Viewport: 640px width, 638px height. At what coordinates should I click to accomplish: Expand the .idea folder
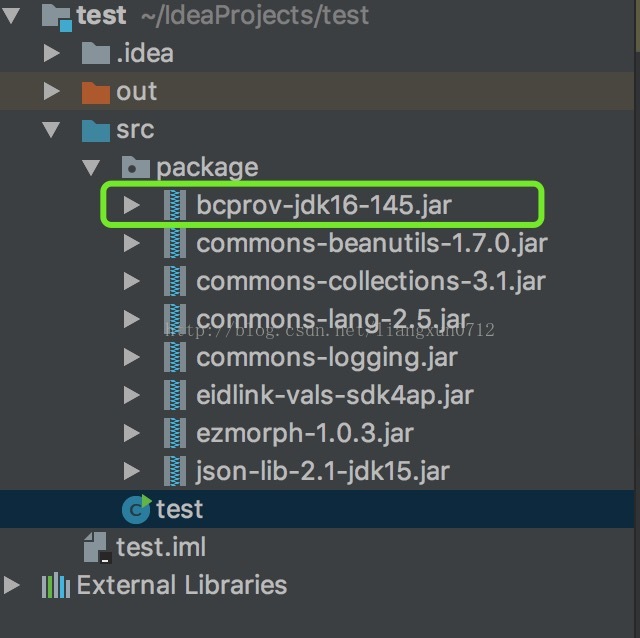52,53
